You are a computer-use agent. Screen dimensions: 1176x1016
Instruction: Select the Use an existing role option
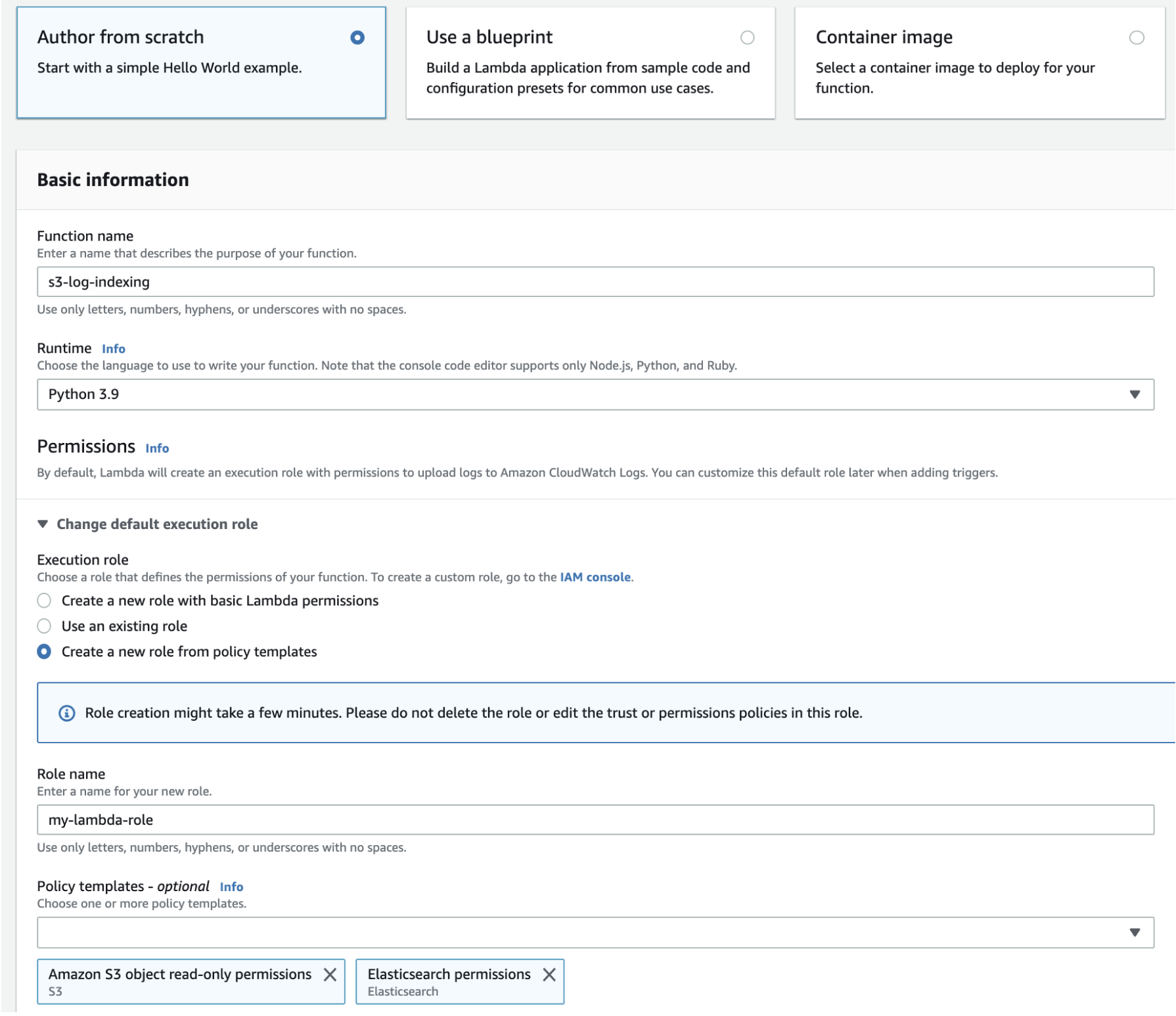tap(43, 626)
